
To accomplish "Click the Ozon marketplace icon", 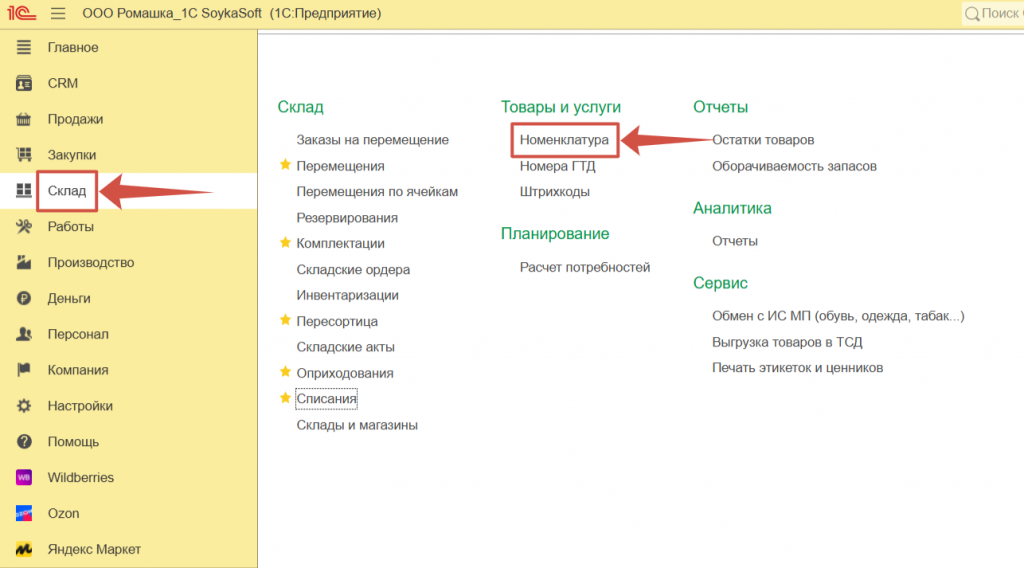I will pyautogui.click(x=24, y=514).
